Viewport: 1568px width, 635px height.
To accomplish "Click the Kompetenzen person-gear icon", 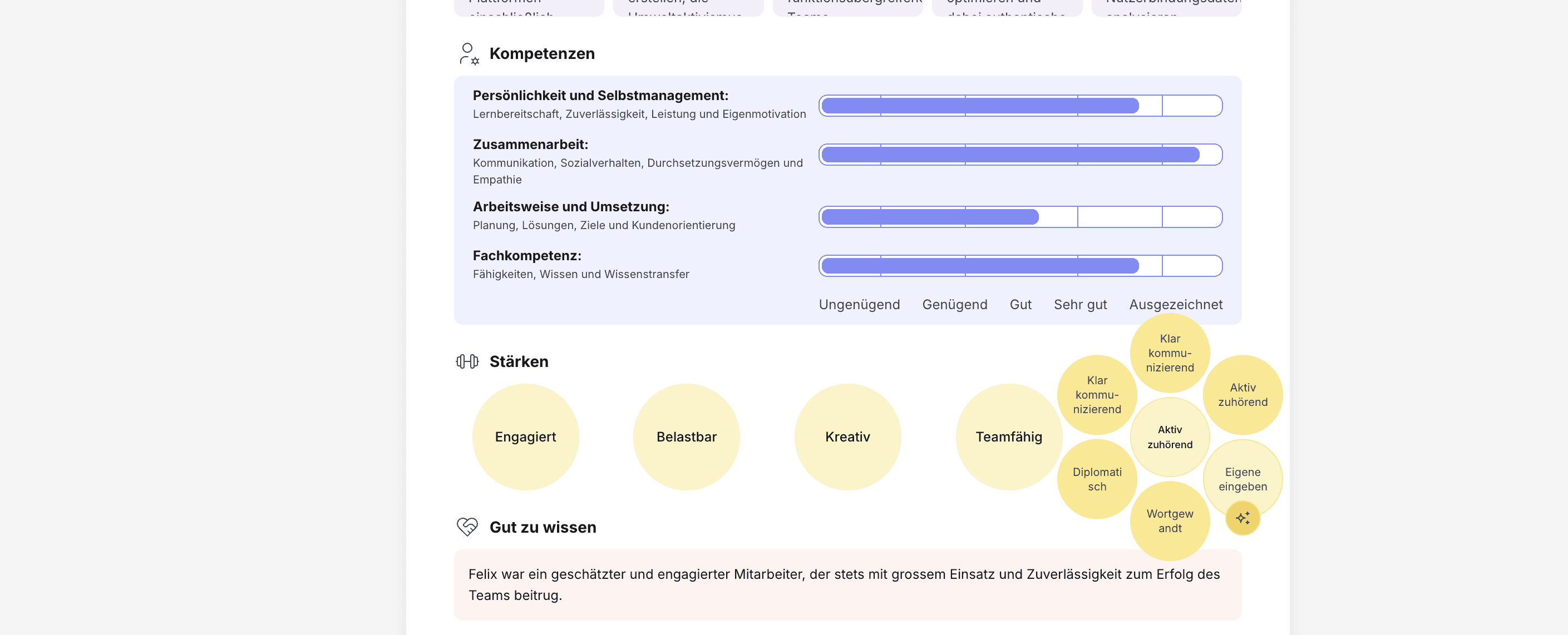I will click(x=469, y=53).
